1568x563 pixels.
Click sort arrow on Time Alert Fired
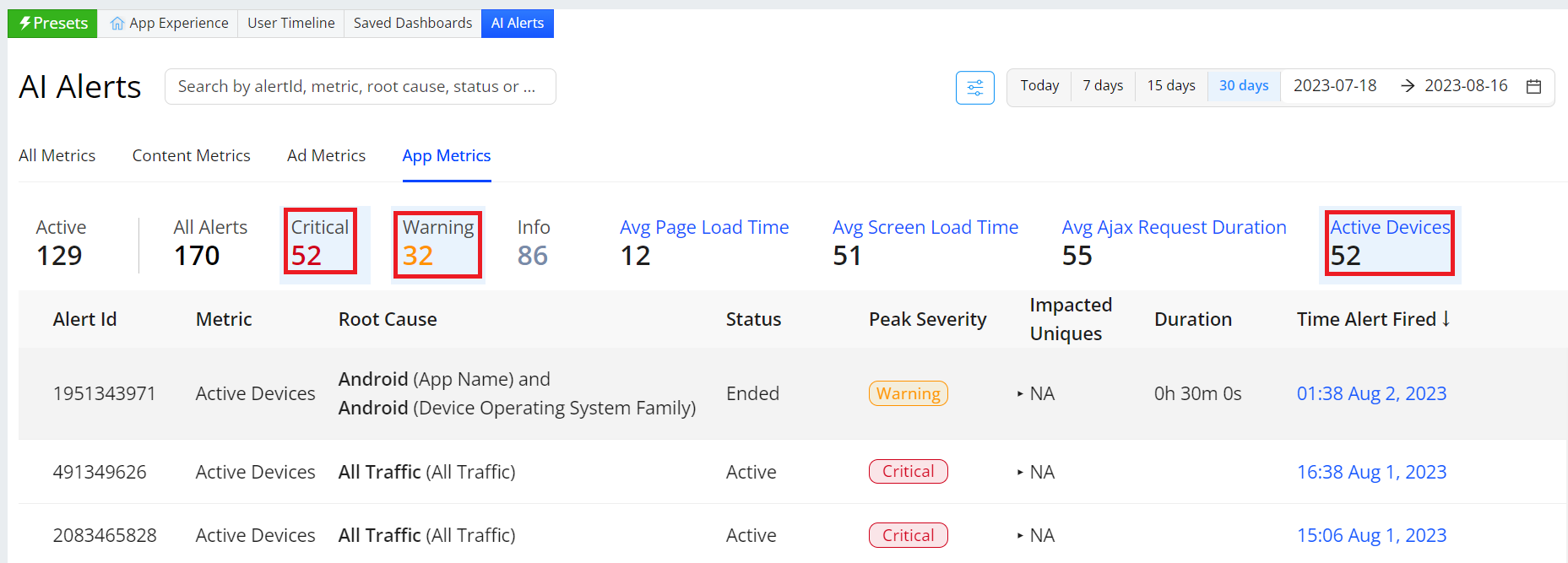pos(1446,319)
